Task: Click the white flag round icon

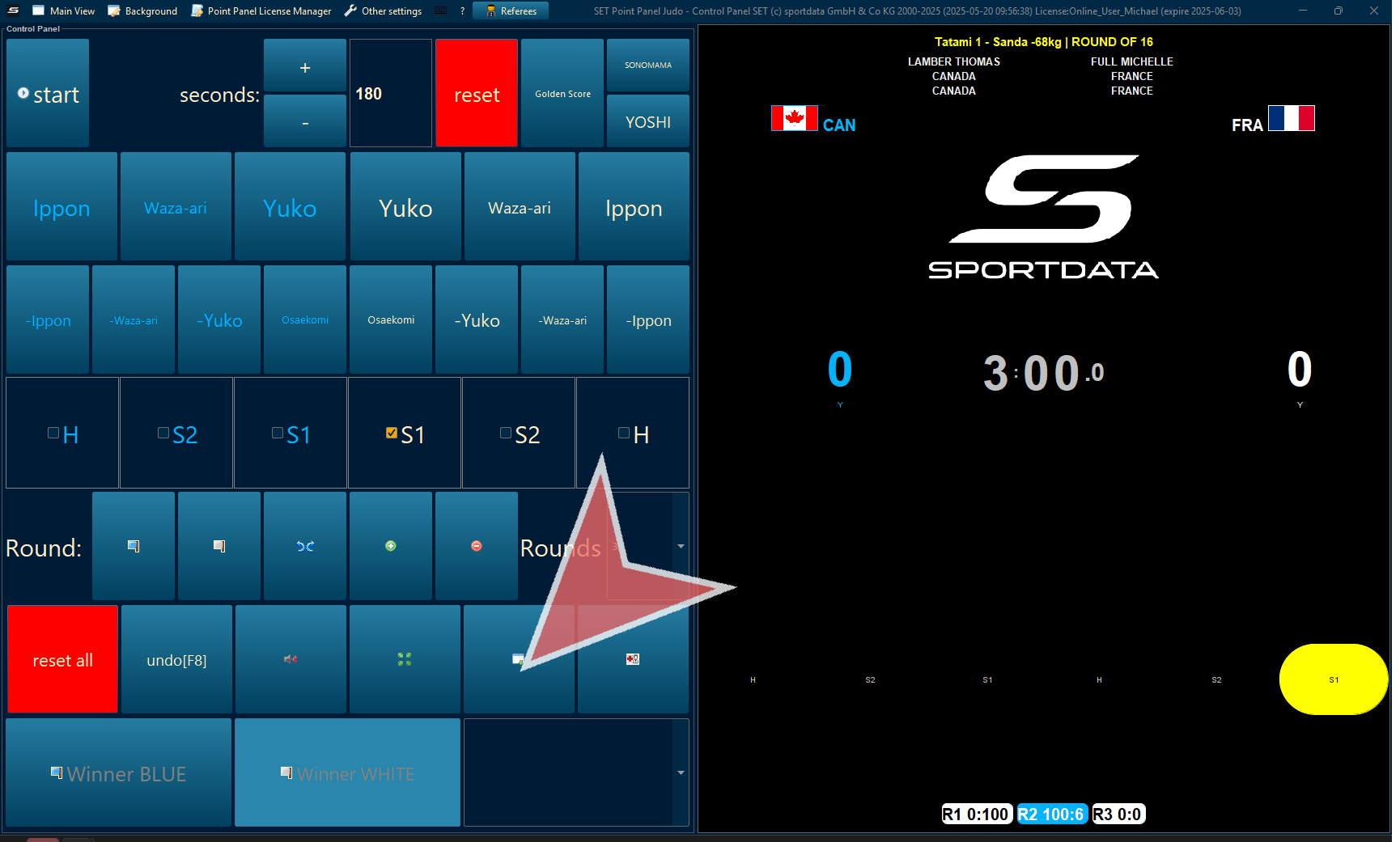Action: point(219,546)
